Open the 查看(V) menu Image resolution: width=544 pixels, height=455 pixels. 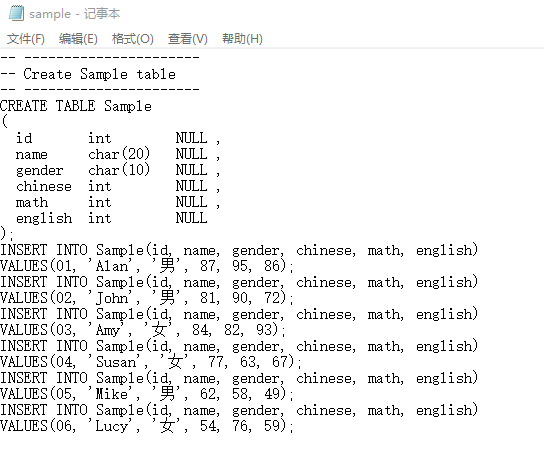coord(187,39)
